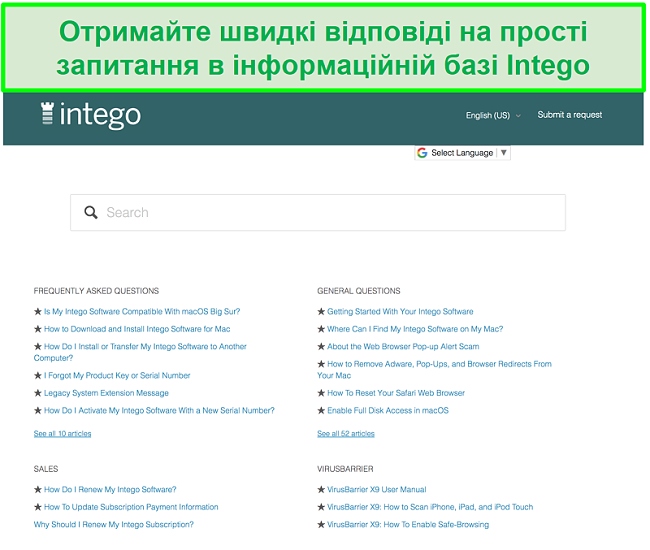This screenshot has height=550, width=650.
Task: Open 'How To Update Subscription Payment Information'
Action: point(131,507)
